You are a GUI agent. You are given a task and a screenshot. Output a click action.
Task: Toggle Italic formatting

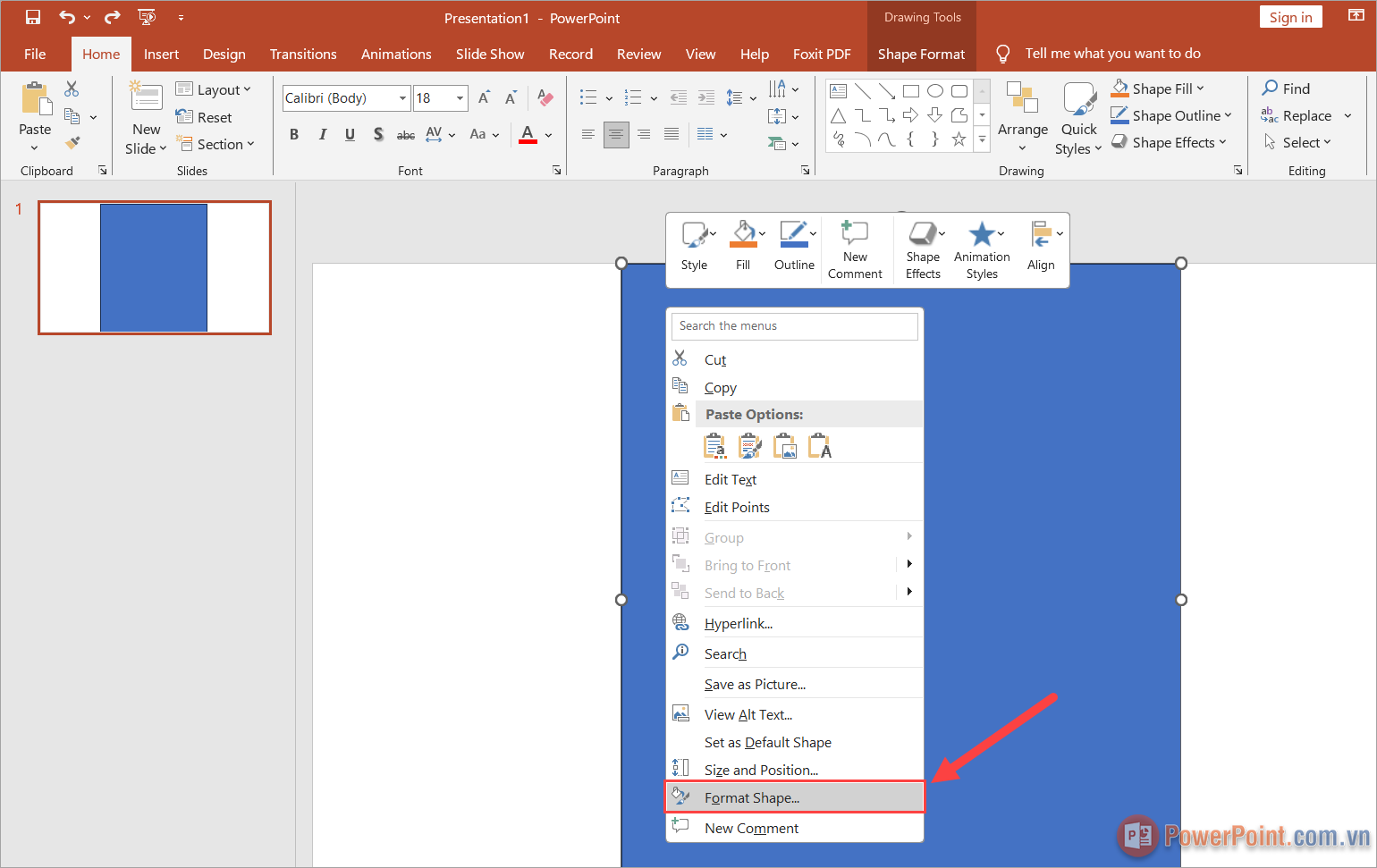(x=322, y=135)
